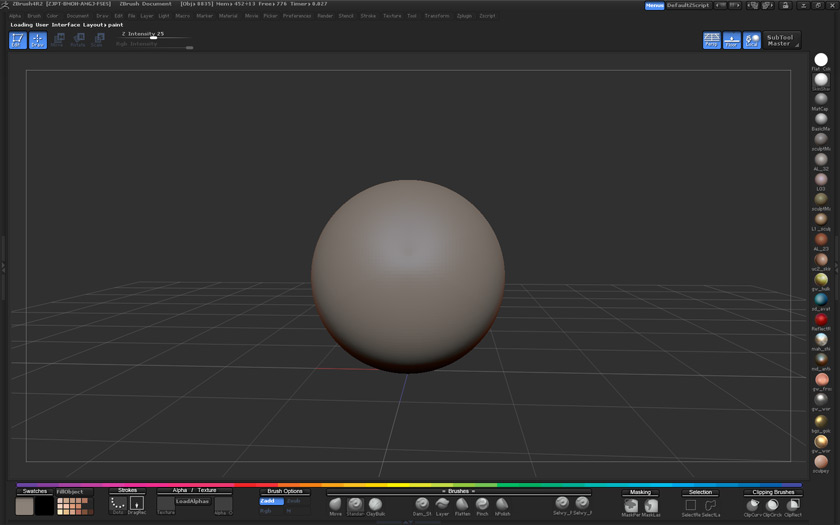The image size is (840, 525).
Task: Select the red material sphere thumbnail
Action: [821, 319]
